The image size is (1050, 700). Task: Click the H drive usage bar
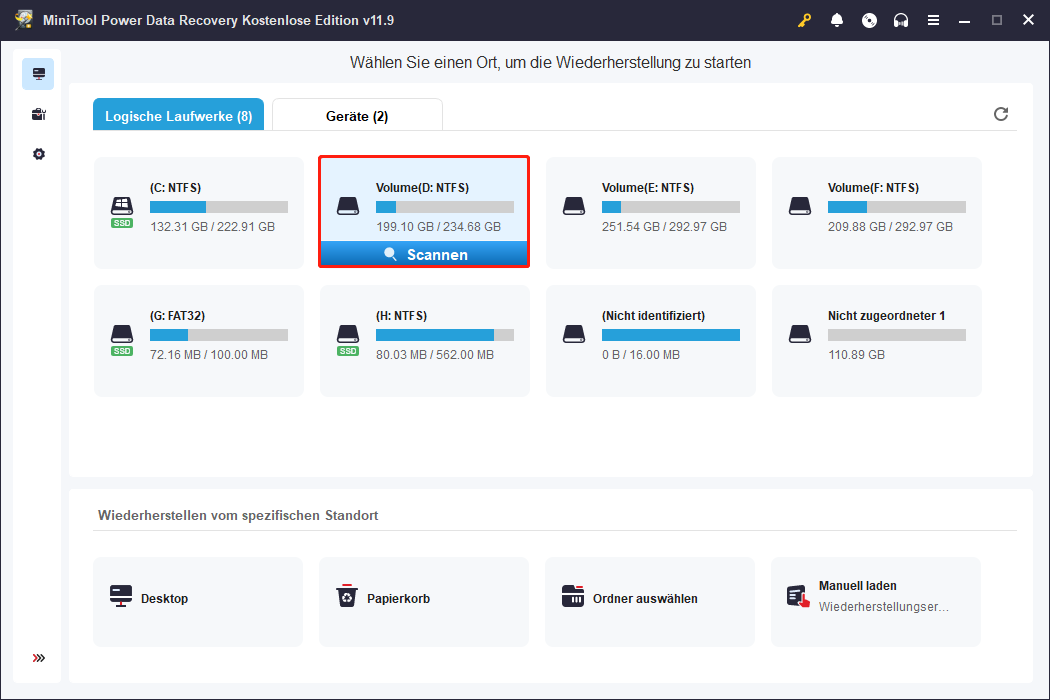445,335
